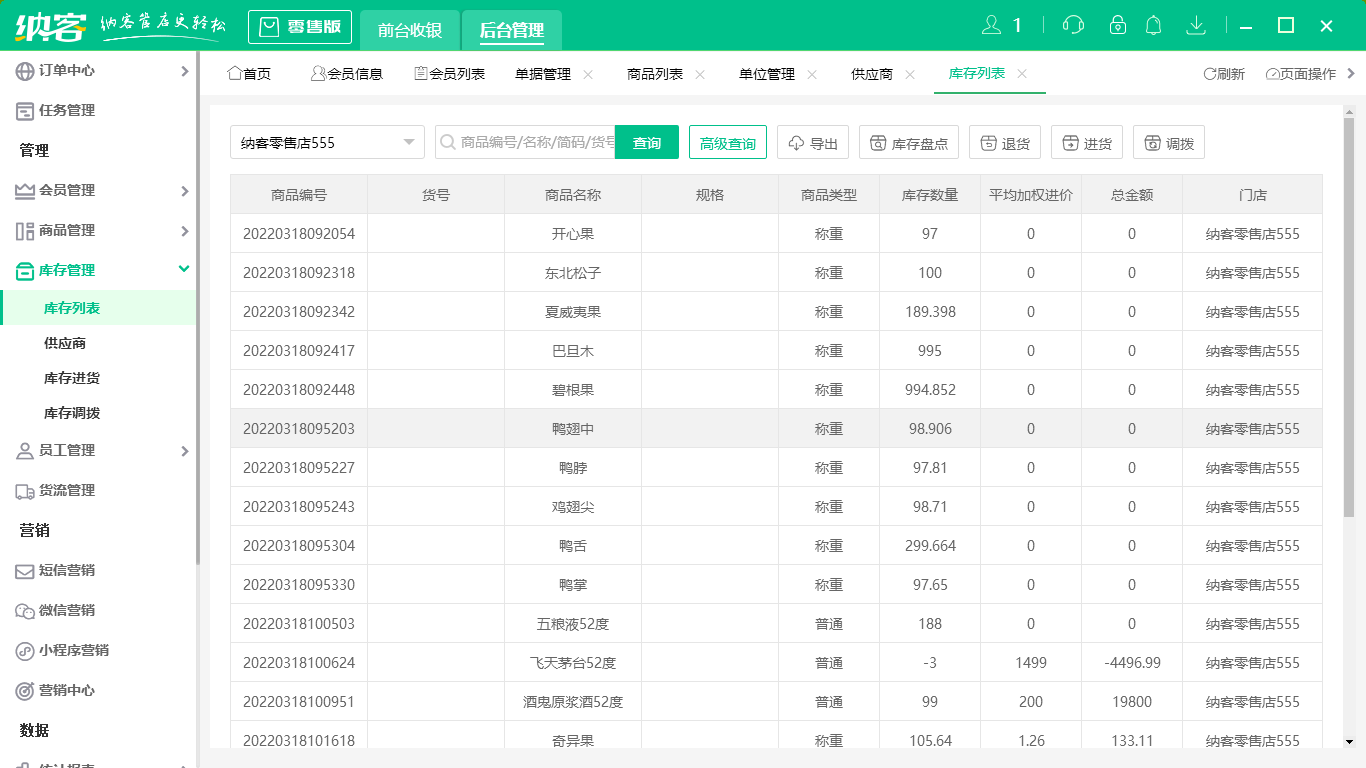Switch to the 前台收银 tab
The image size is (1366, 768).
410,30
